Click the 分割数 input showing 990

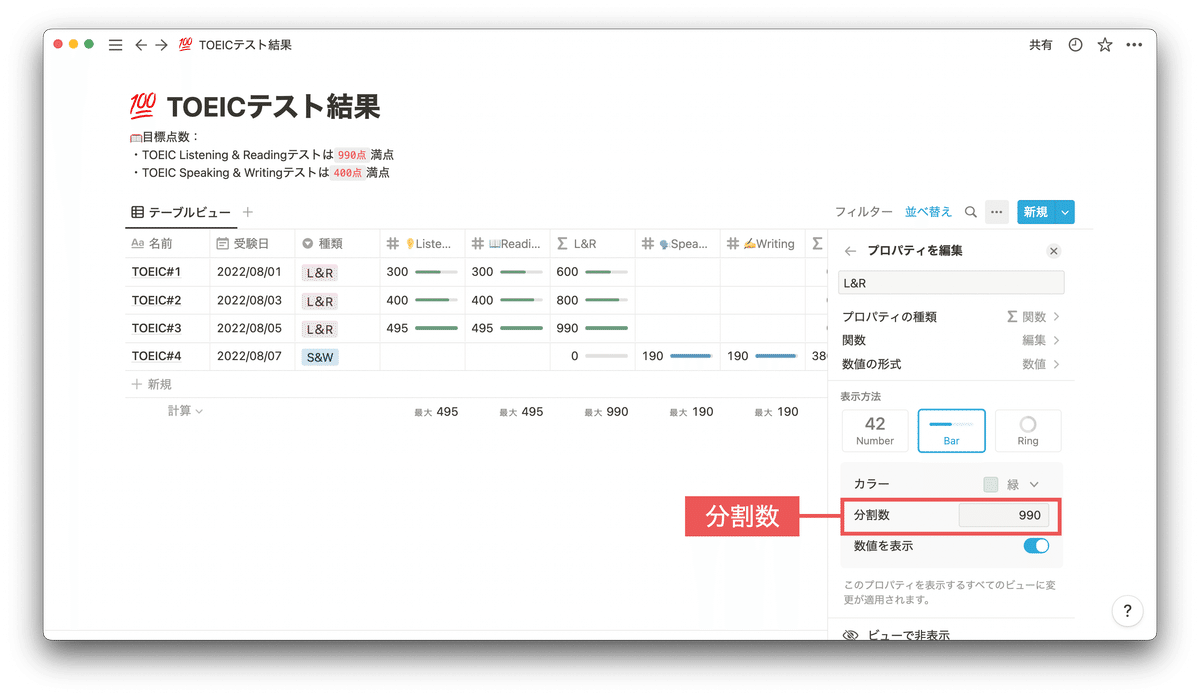tap(1004, 515)
